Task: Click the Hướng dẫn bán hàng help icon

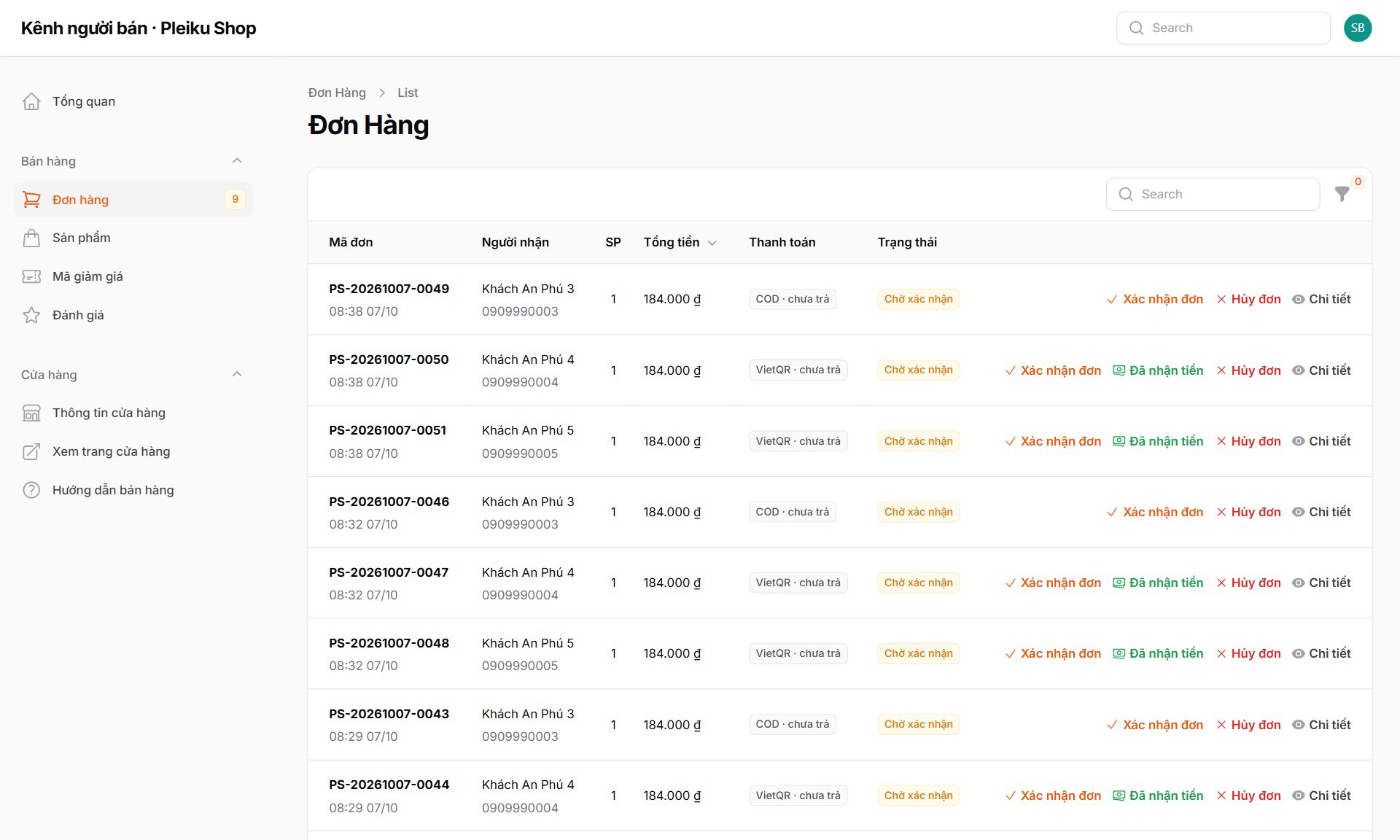Action: (31, 490)
